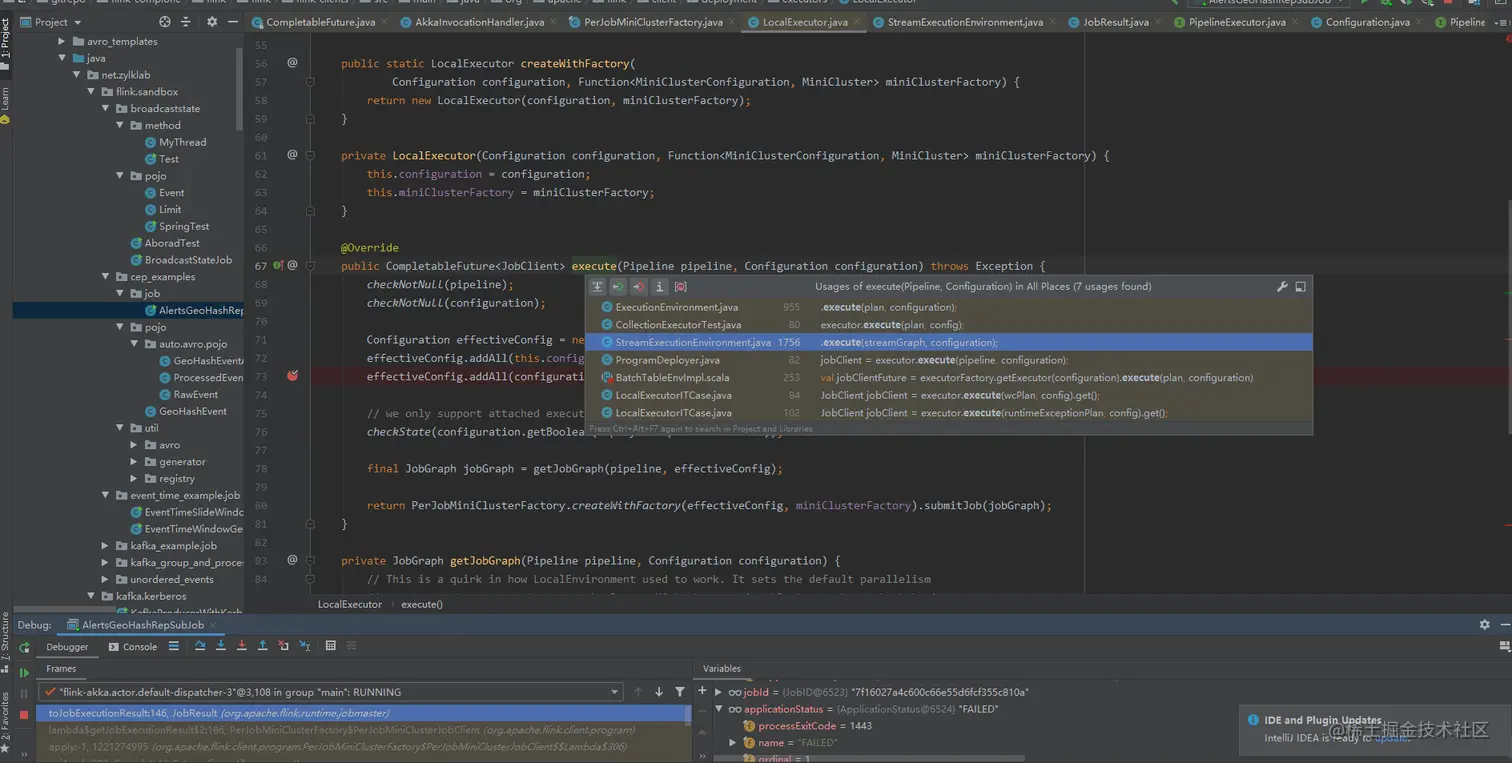Open BroadcastStateJob in the project tree
The width and height of the screenshot is (1512, 763).
[188, 260]
